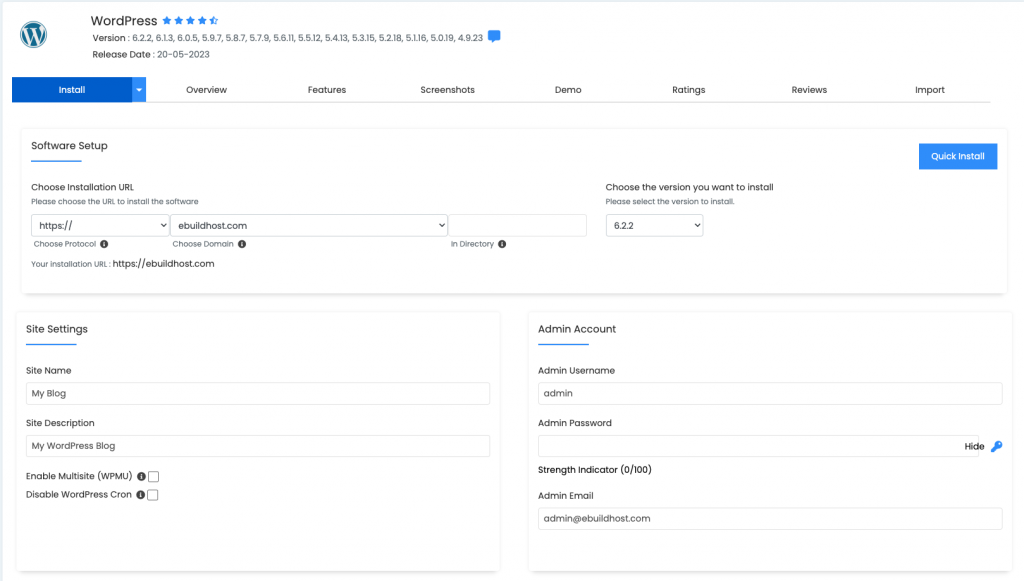Open the https:// protocol dropdown
The height and width of the screenshot is (581, 1024).
tap(100, 225)
